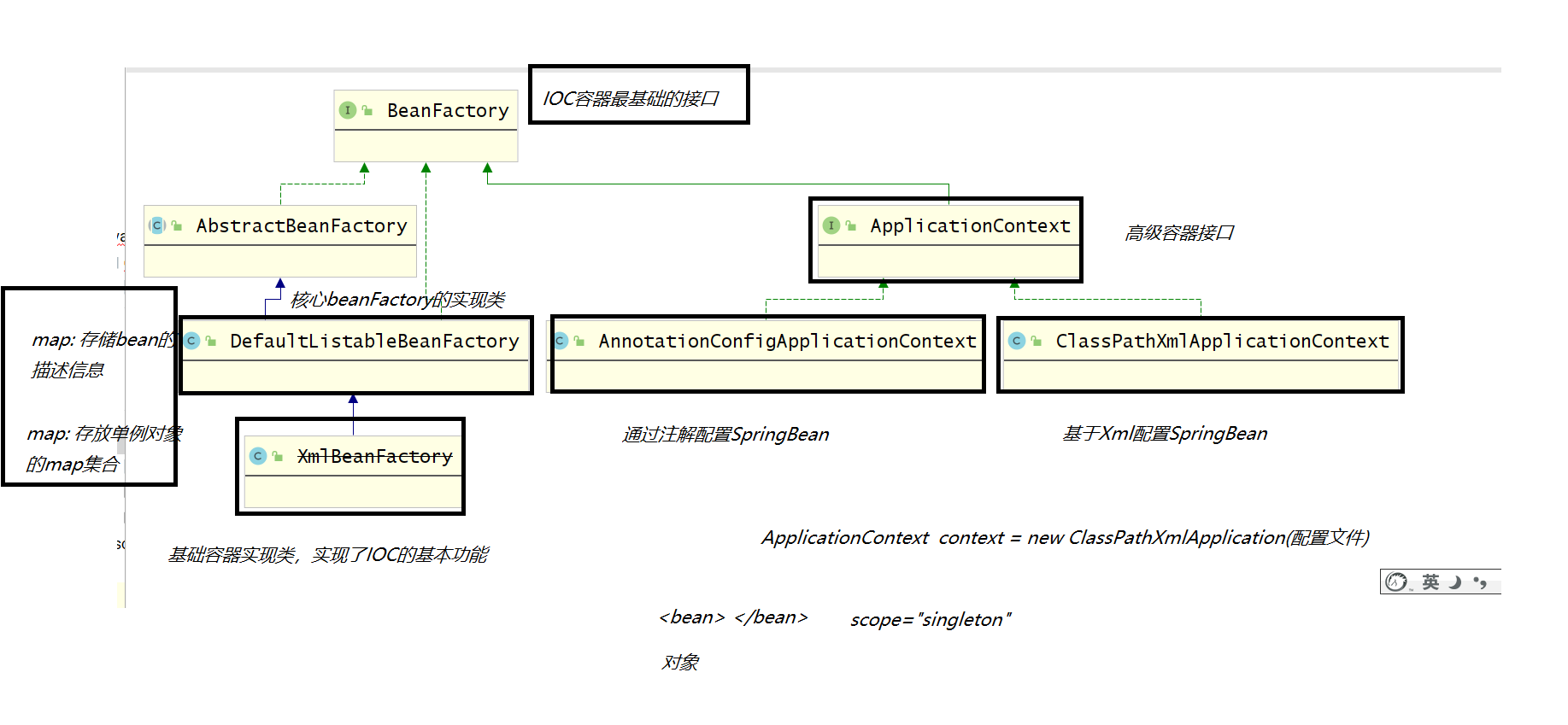Click the lock icon beside ClassPathXmlApplicationContext
Image resolution: width=1568 pixels, height=725 pixels.
point(1037,341)
